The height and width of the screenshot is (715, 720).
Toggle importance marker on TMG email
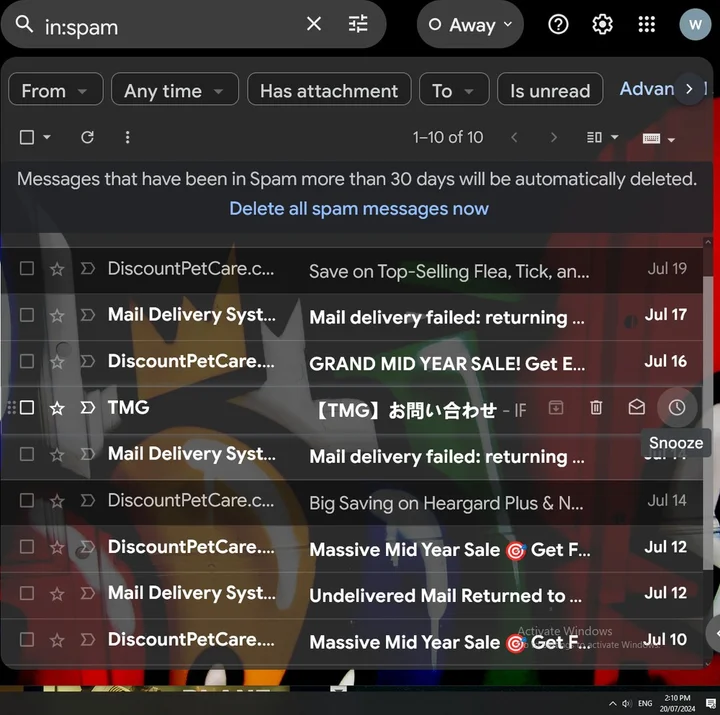87,407
